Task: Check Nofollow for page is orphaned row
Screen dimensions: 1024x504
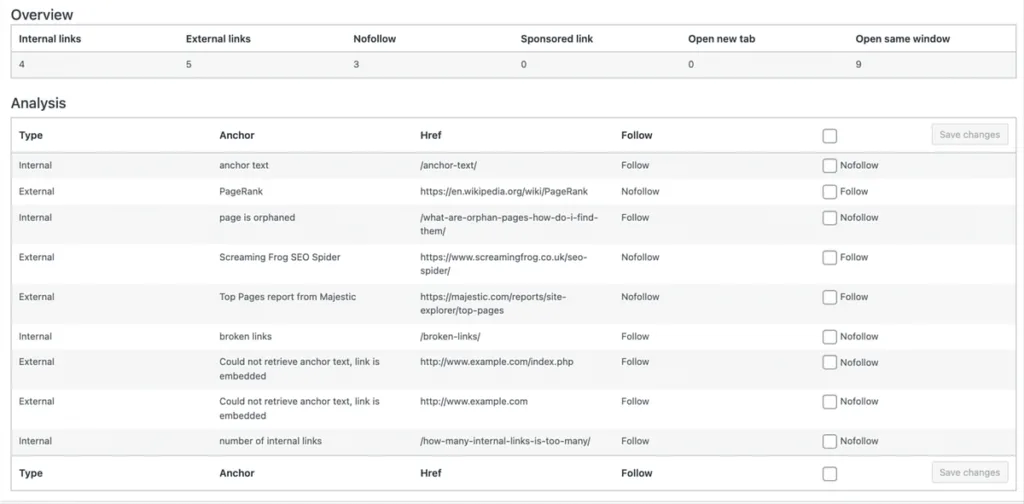Action: (829, 218)
